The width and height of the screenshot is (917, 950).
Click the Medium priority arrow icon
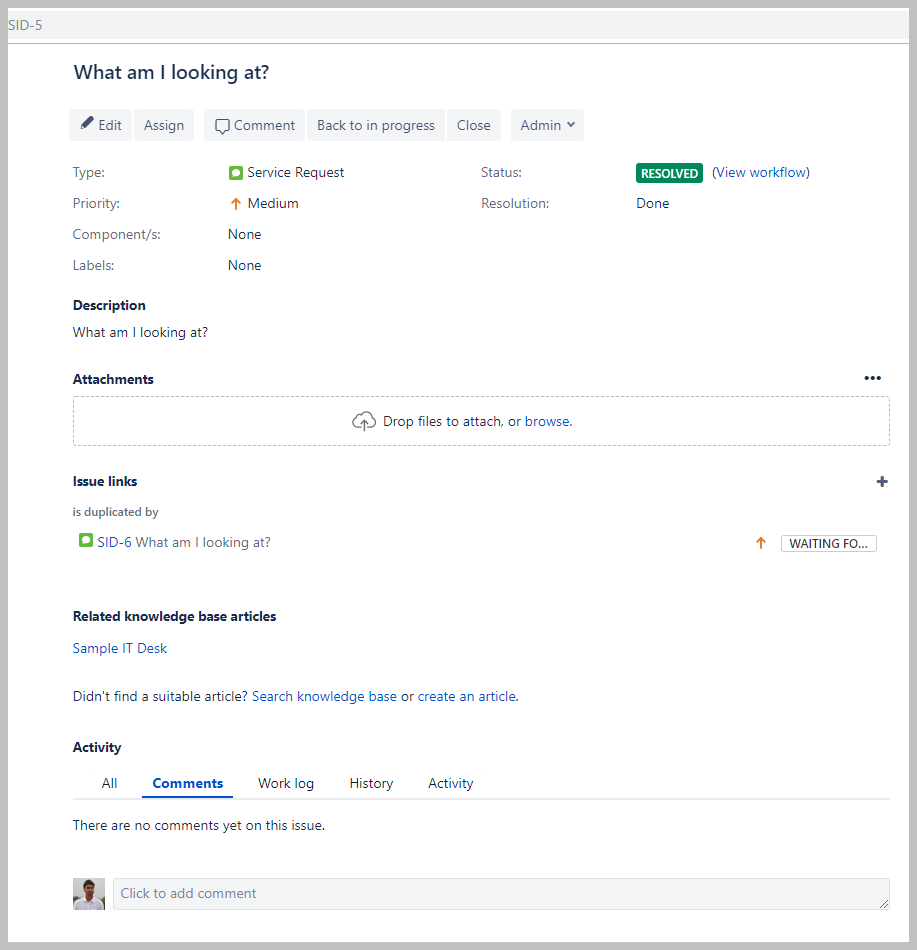point(236,204)
